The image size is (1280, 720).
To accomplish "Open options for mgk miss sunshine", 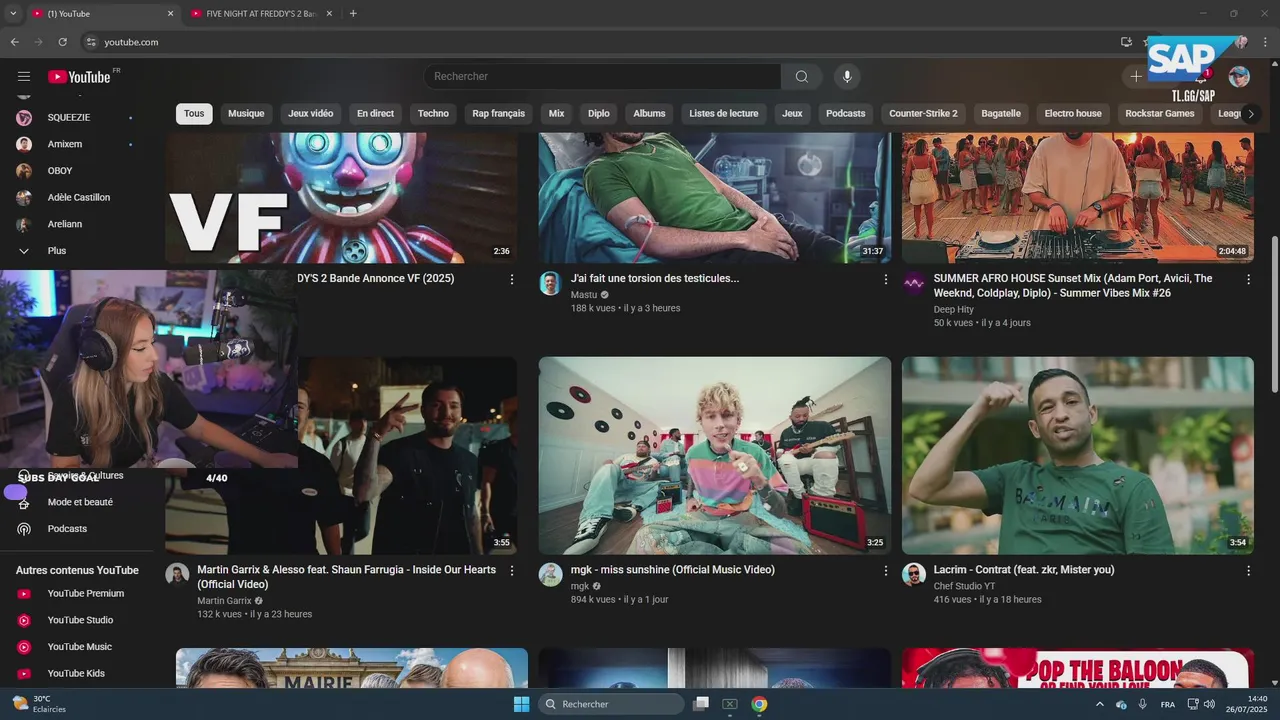I will 885,571.
